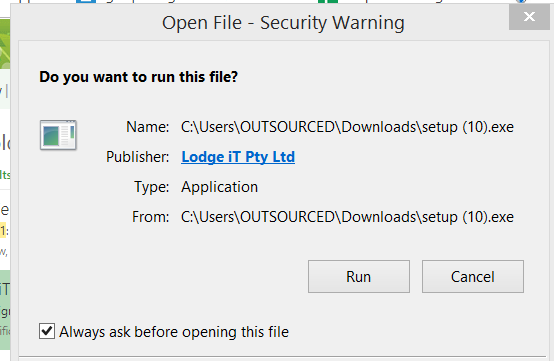Screen dimensions: 554x361
Task: Click the green leaf image behind the dialog
Action: [5, 44]
